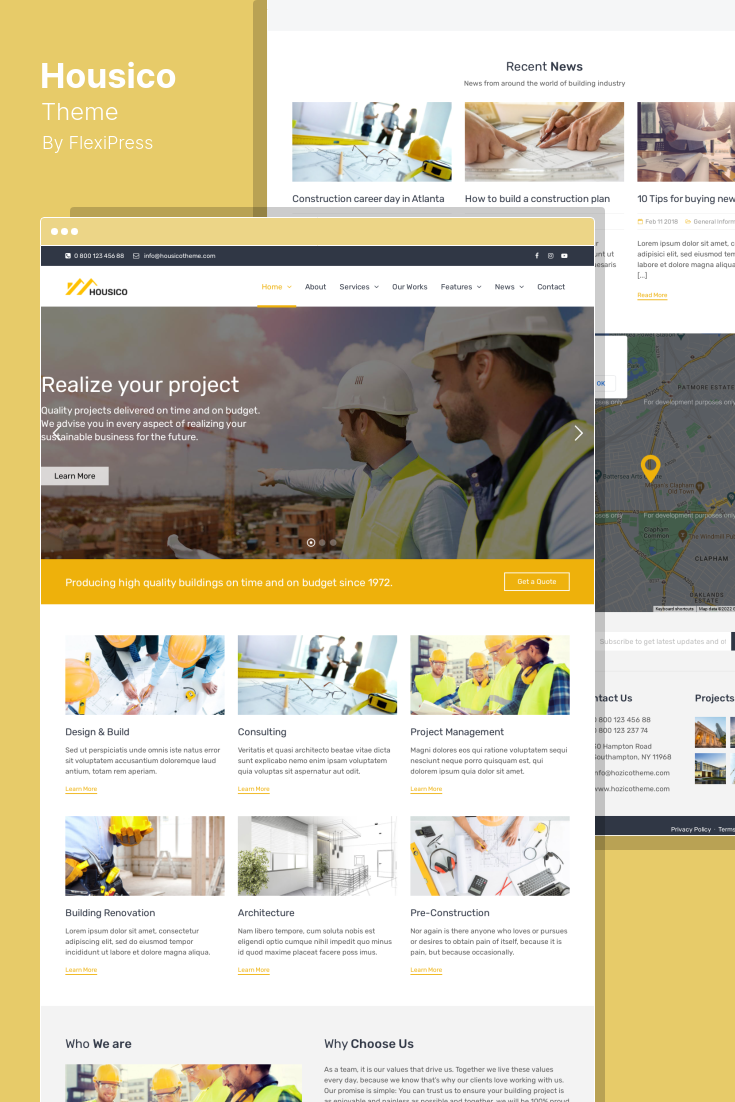Click www.hozicotheme.com in footer
Viewport: 735px width, 1102px height.
tap(632, 789)
